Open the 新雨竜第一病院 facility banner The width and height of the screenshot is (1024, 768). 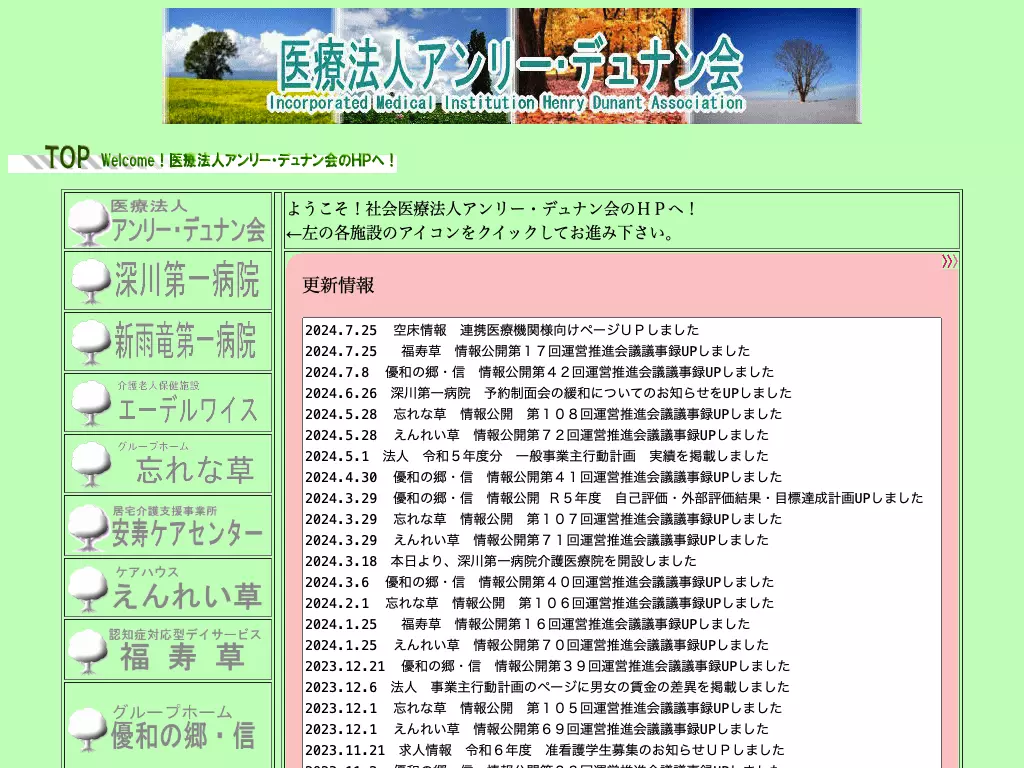click(x=168, y=342)
